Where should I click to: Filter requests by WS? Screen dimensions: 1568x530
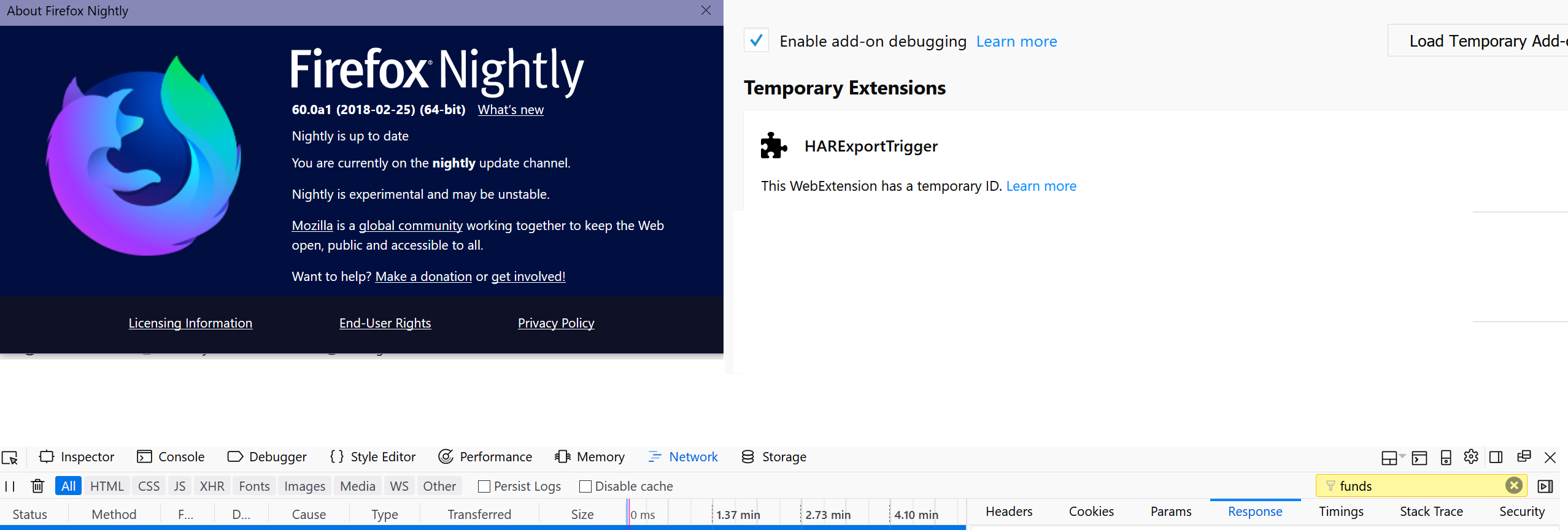point(399,486)
